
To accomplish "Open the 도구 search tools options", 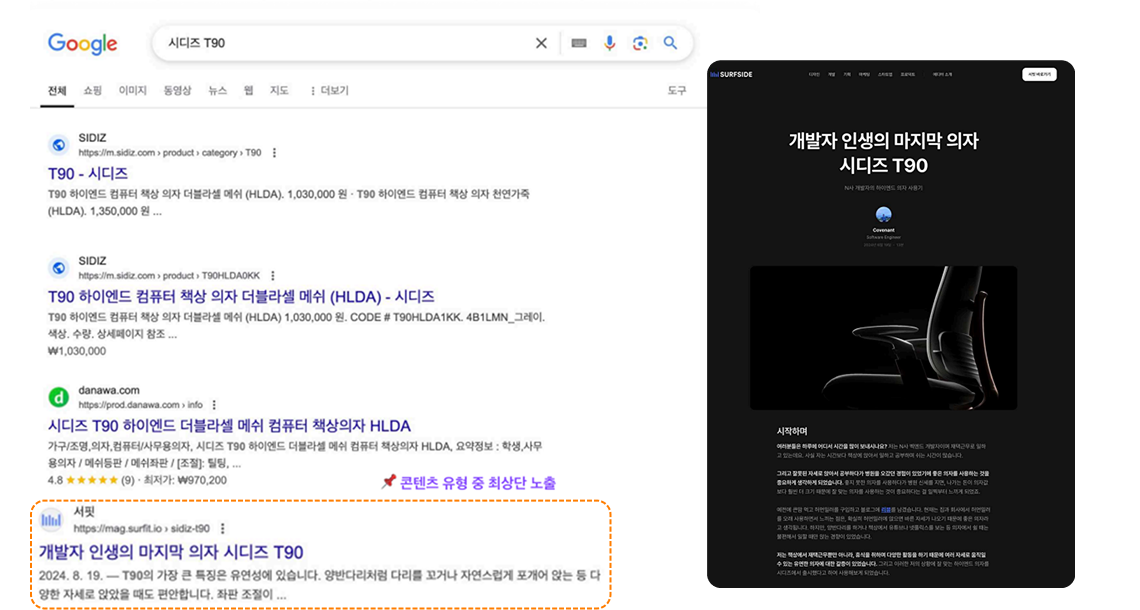I will click(677, 91).
